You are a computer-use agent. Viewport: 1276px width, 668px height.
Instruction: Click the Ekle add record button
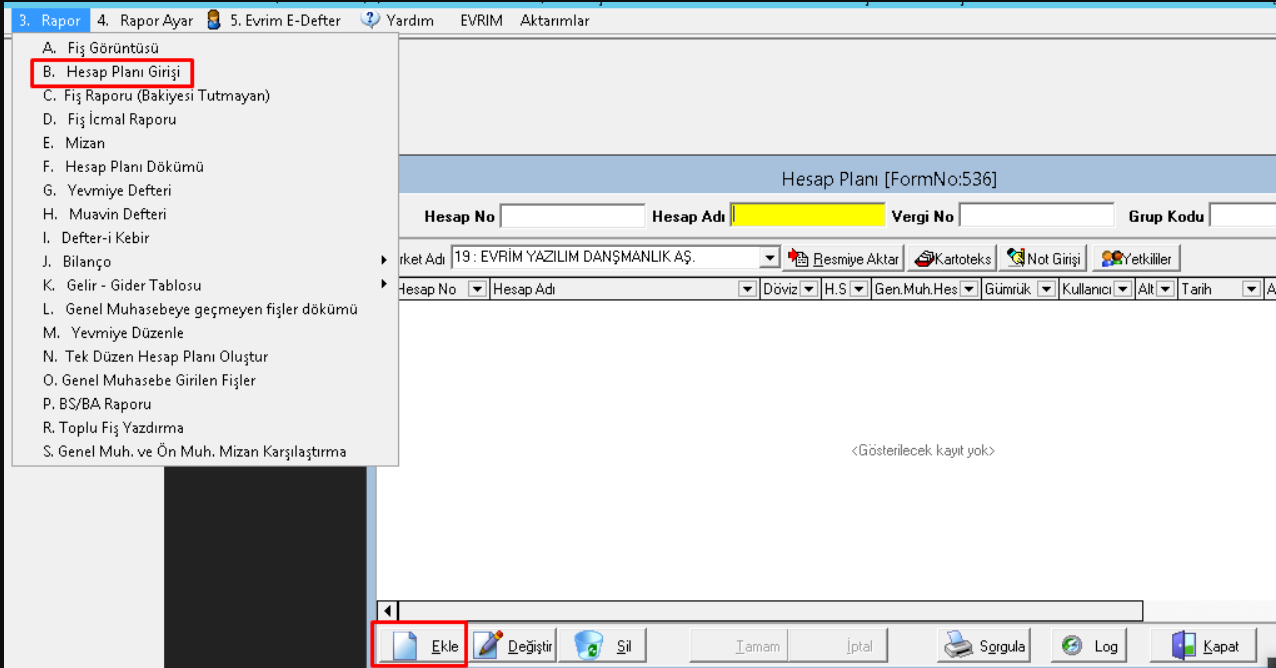[421, 645]
